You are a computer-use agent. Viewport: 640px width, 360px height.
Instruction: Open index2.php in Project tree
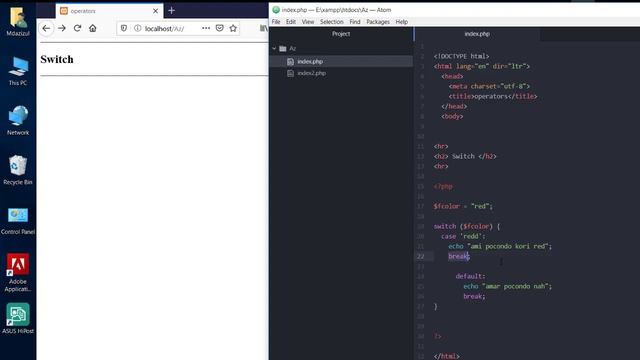311,73
